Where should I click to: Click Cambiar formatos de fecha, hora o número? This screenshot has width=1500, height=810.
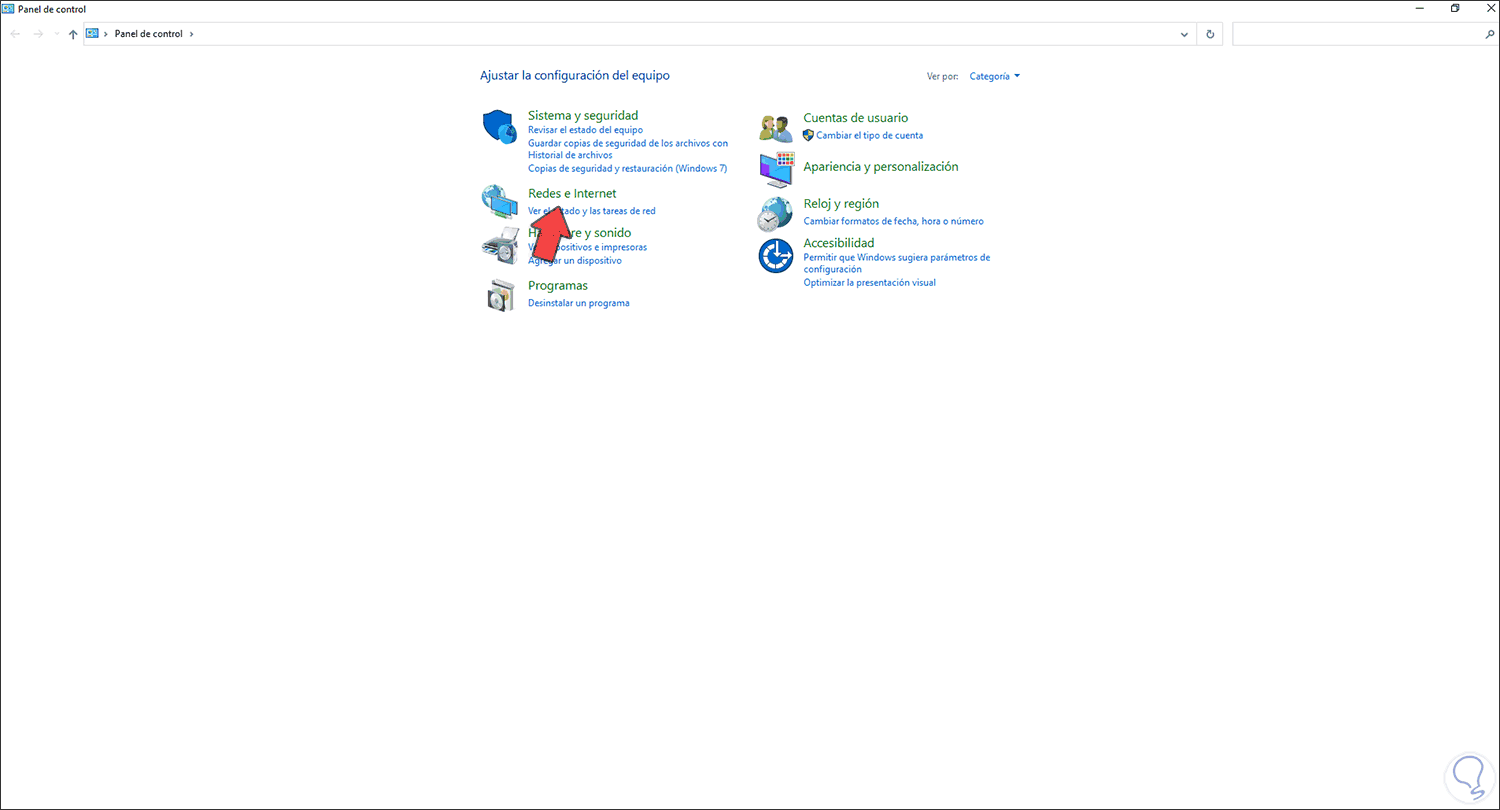(x=894, y=221)
